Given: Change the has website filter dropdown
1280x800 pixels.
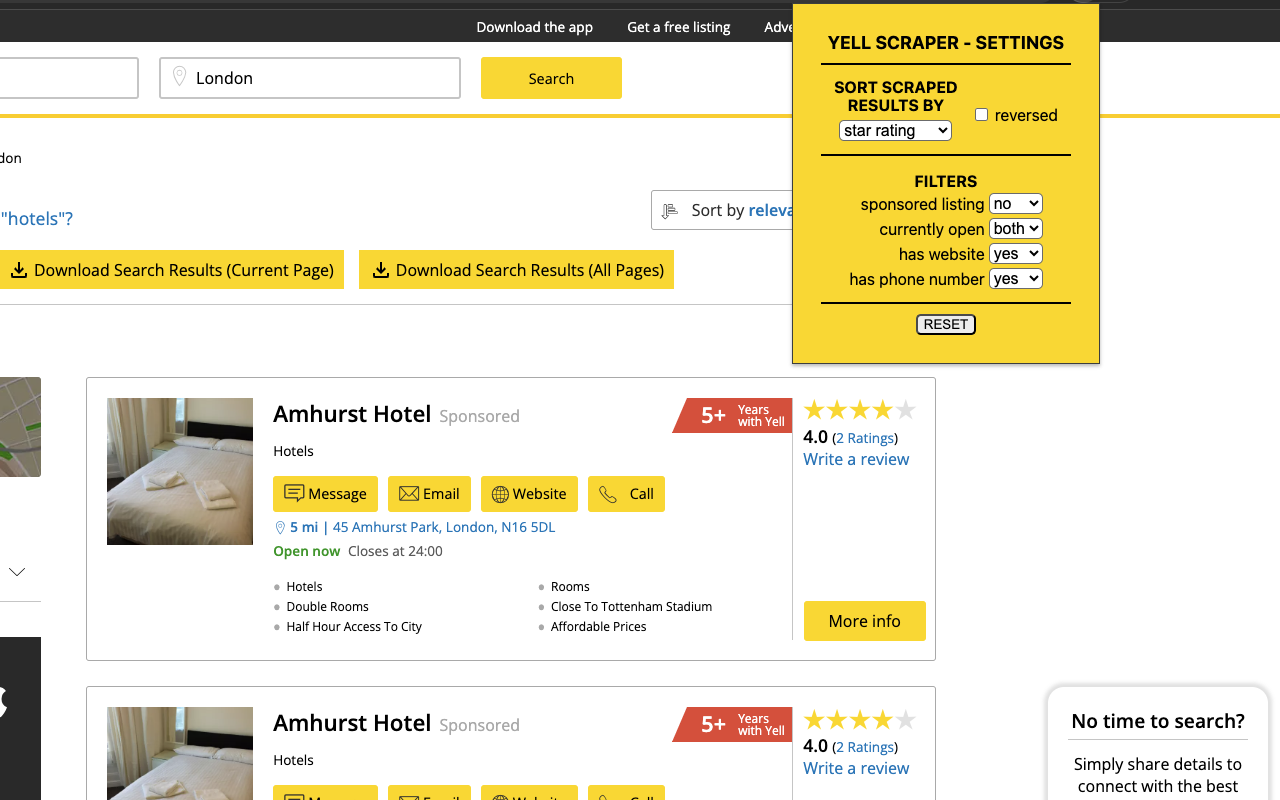Looking at the screenshot, I should click(1015, 254).
